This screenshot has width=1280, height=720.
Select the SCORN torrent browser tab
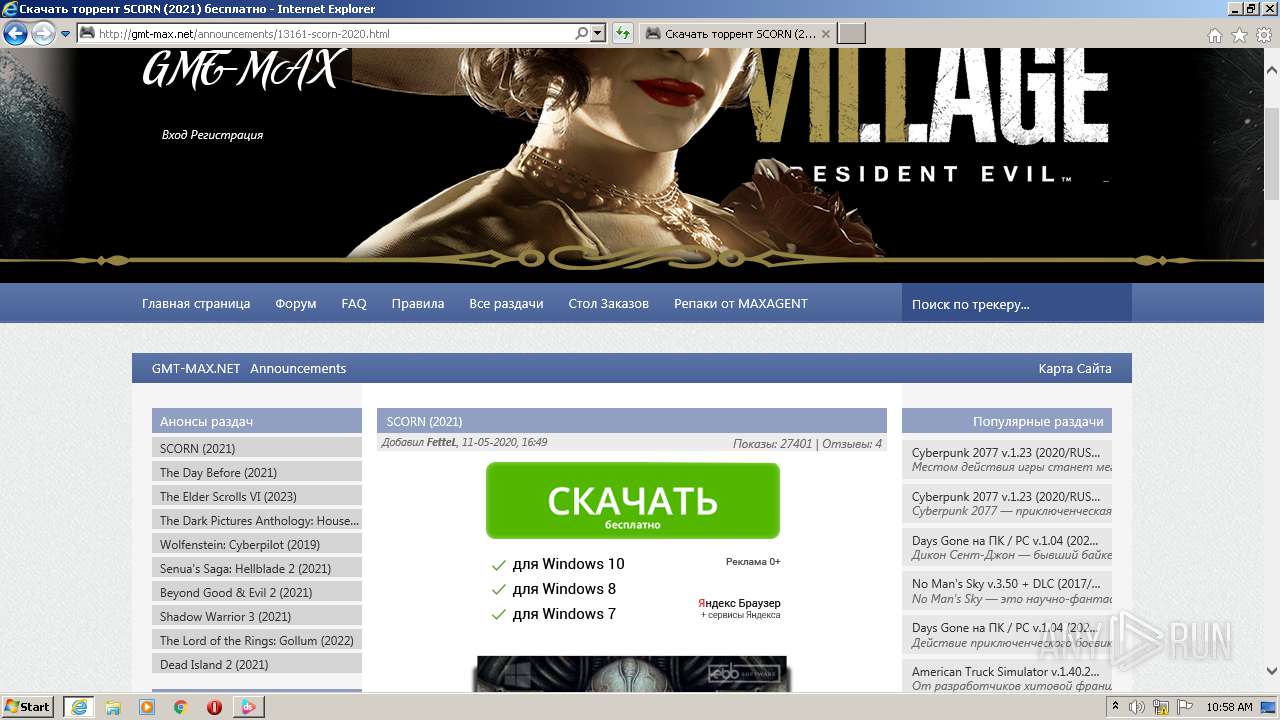pos(738,34)
